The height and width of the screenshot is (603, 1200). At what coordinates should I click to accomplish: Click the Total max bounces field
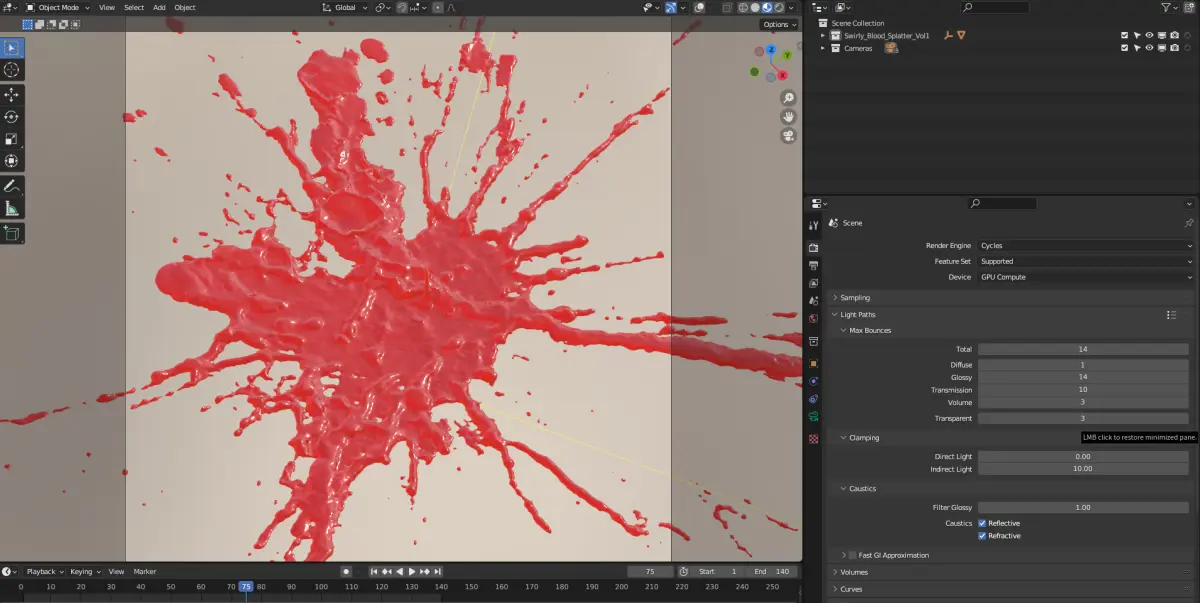tap(1083, 349)
